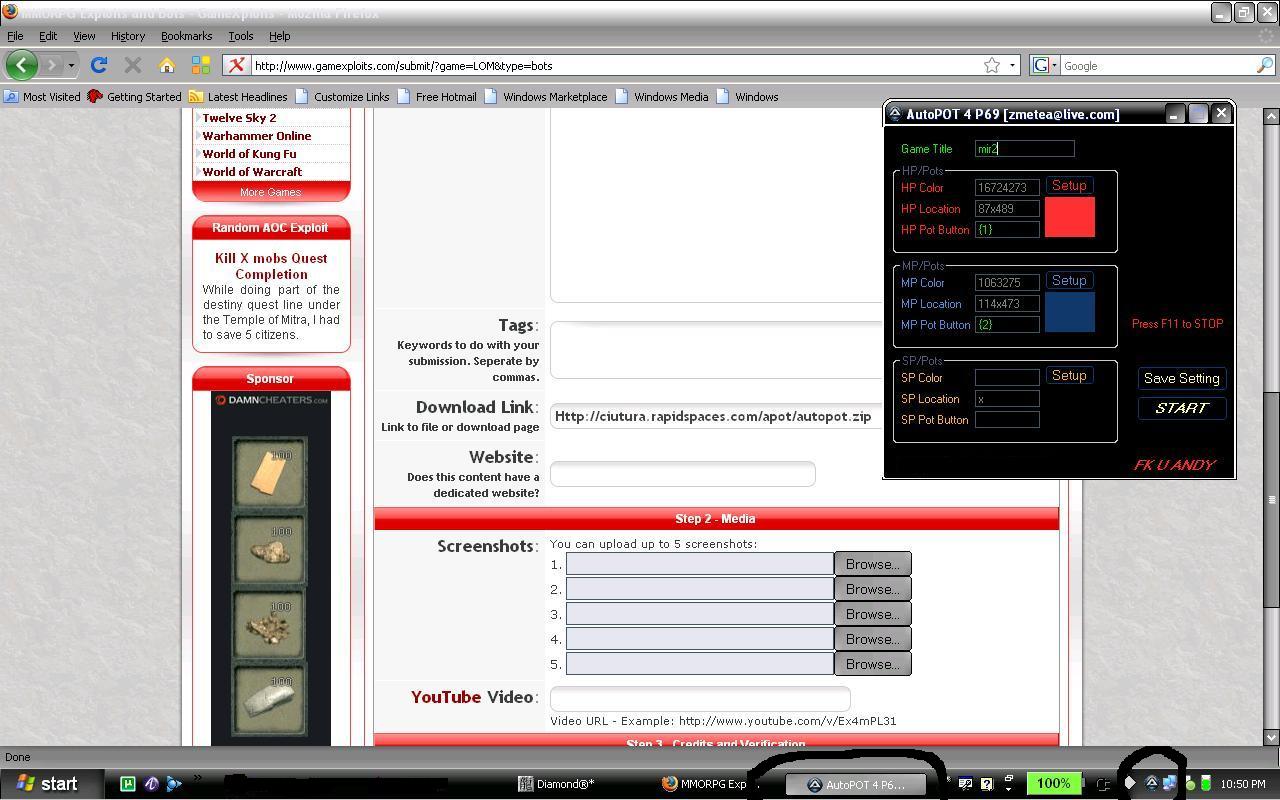The width and height of the screenshot is (1280, 800).
Task: Click Browse for screenshot 5
Action: 873,664
